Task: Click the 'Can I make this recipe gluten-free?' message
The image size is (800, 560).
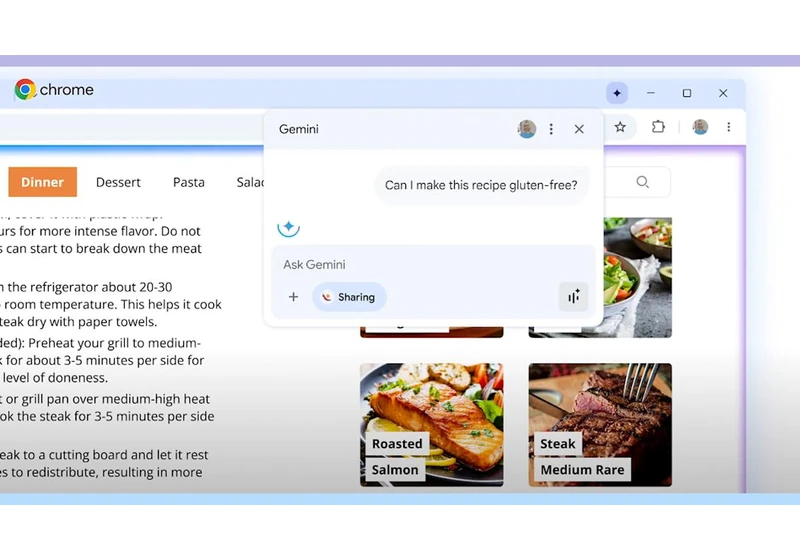Action: click(481, 185)
